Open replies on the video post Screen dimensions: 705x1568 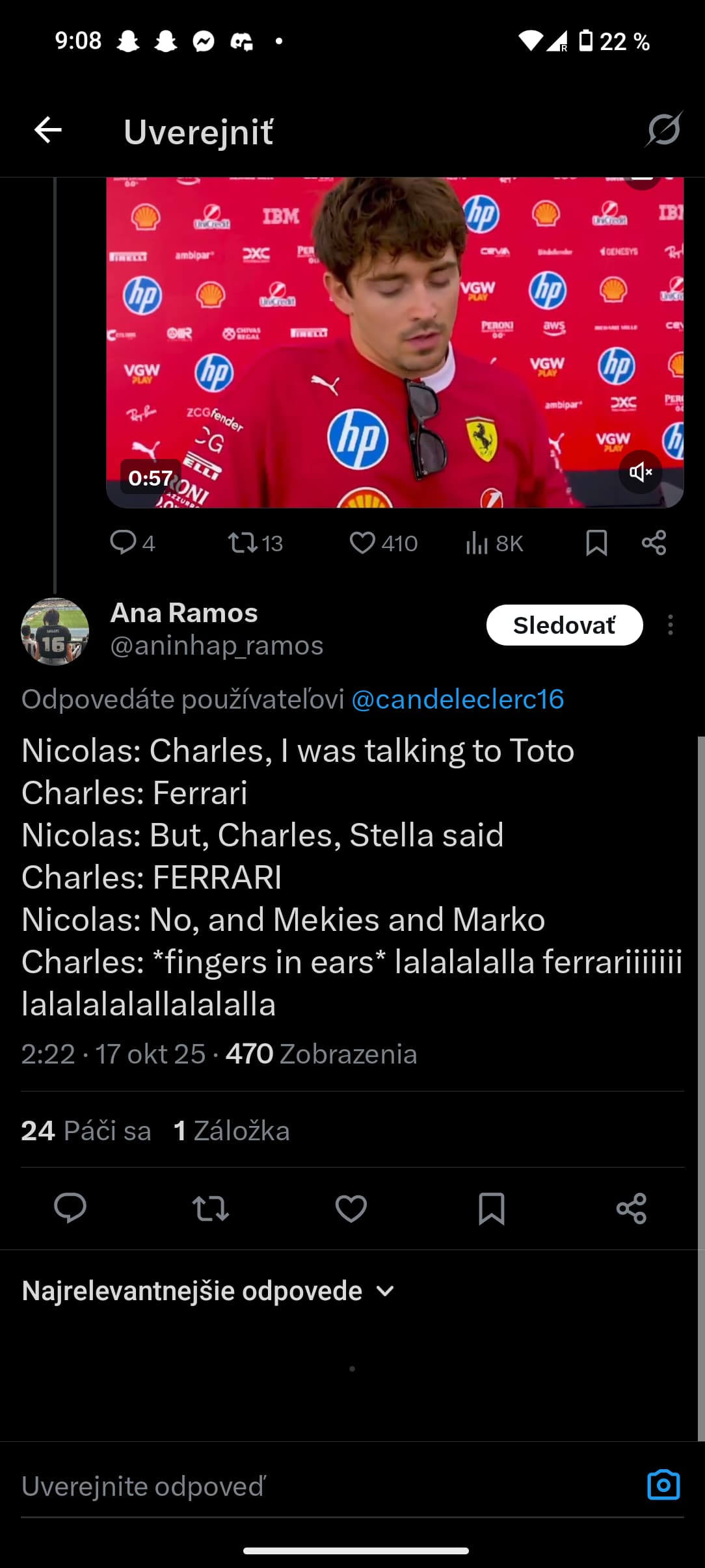[132, 543]
